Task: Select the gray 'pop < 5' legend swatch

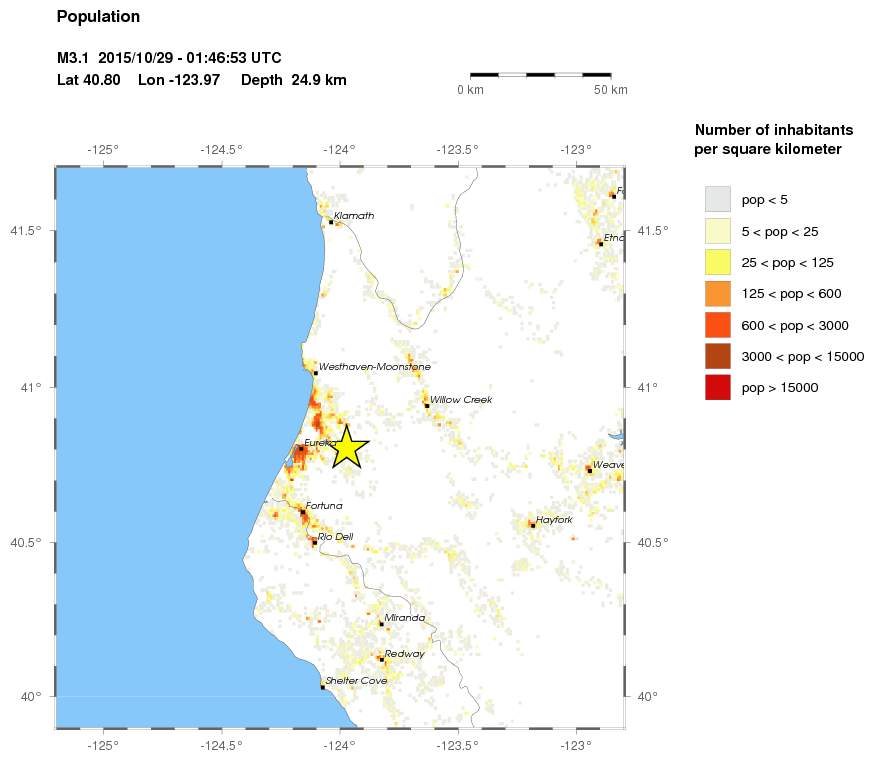Action: (718, 200)
